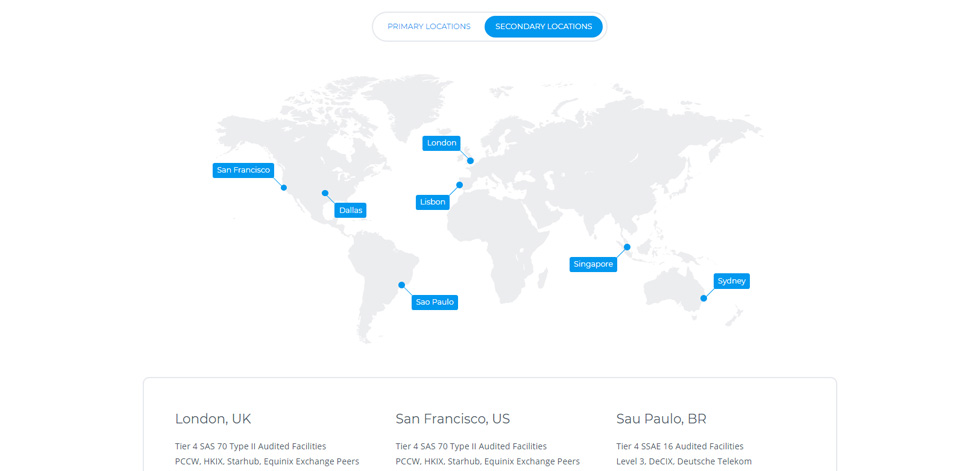This screenshot has height=471, width=980.
Task: Click the "London, UK" heading
Action: [x=213, y=419]
